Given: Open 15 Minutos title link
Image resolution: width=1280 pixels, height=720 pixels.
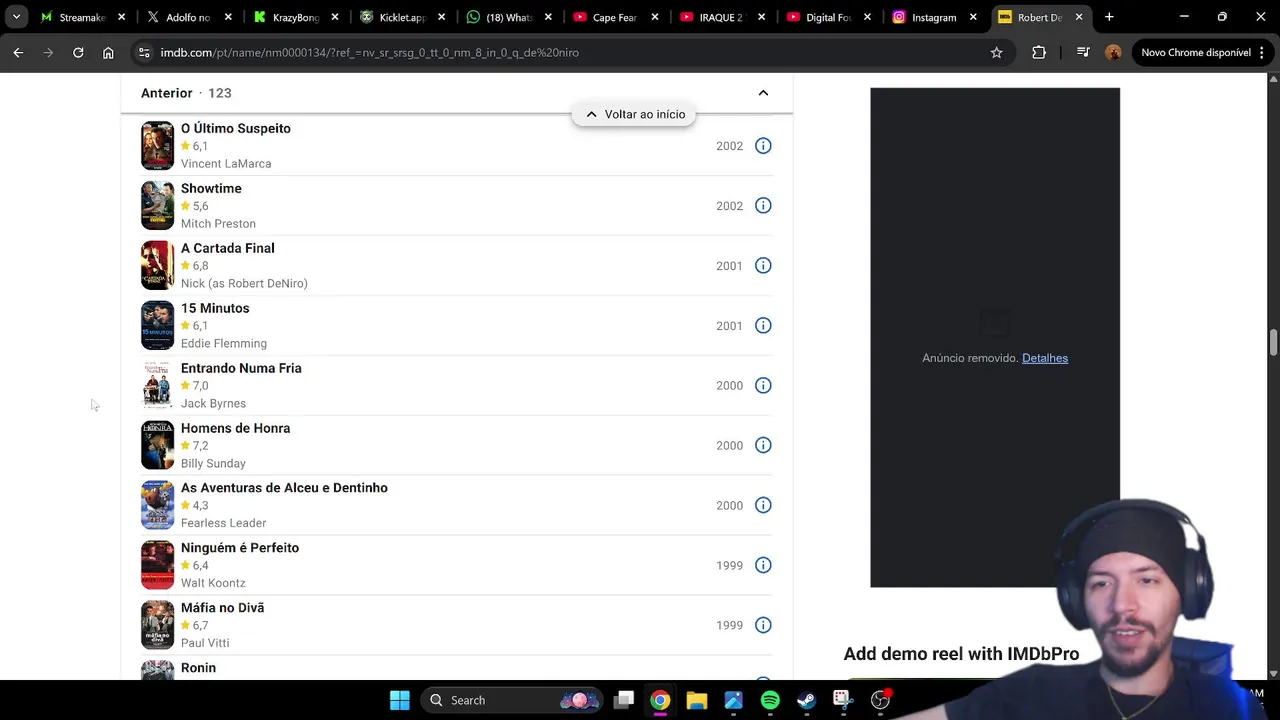Looking at the screenshot, I should click(215, 308).
